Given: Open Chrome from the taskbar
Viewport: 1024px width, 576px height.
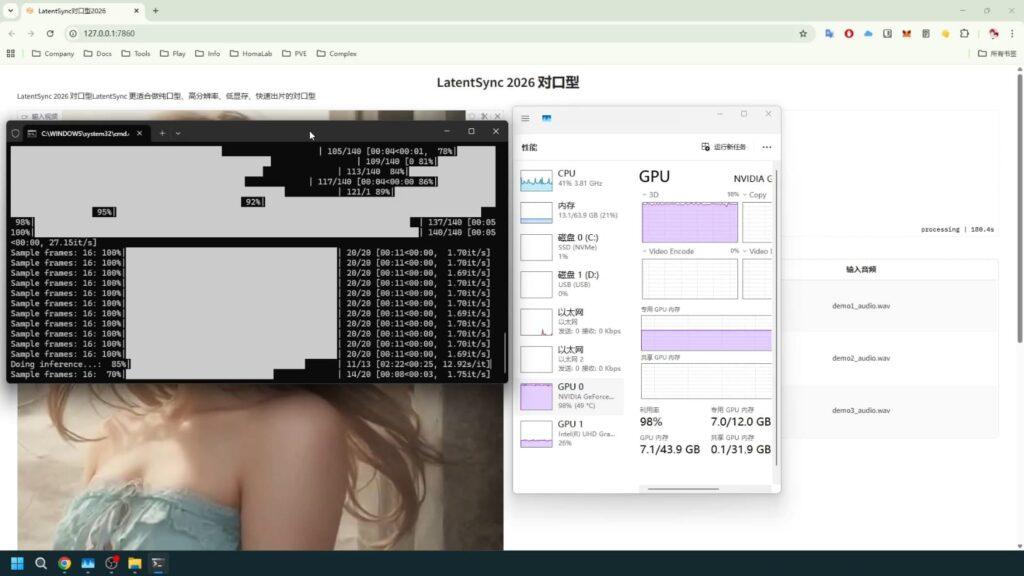Looking at the screenshot, I should [x=64, y=563].
